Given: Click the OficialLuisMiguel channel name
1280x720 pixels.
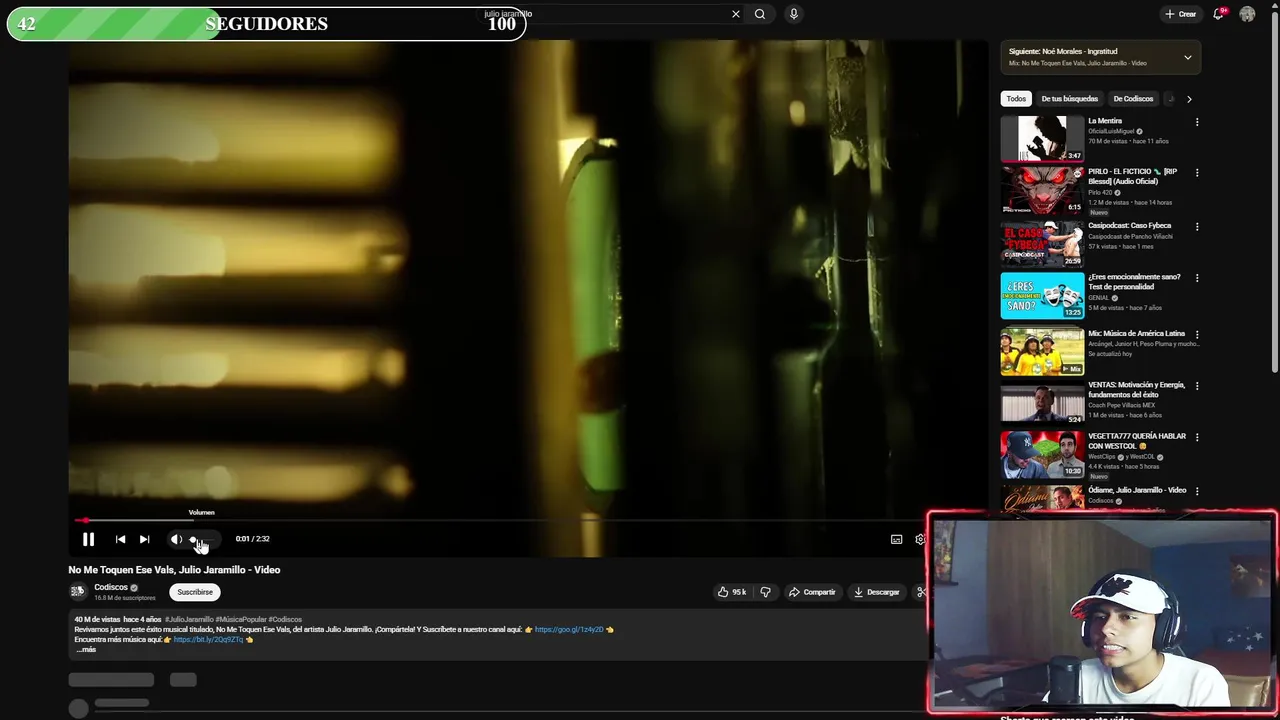Looking at the screenshot, I should (1111, 131).
